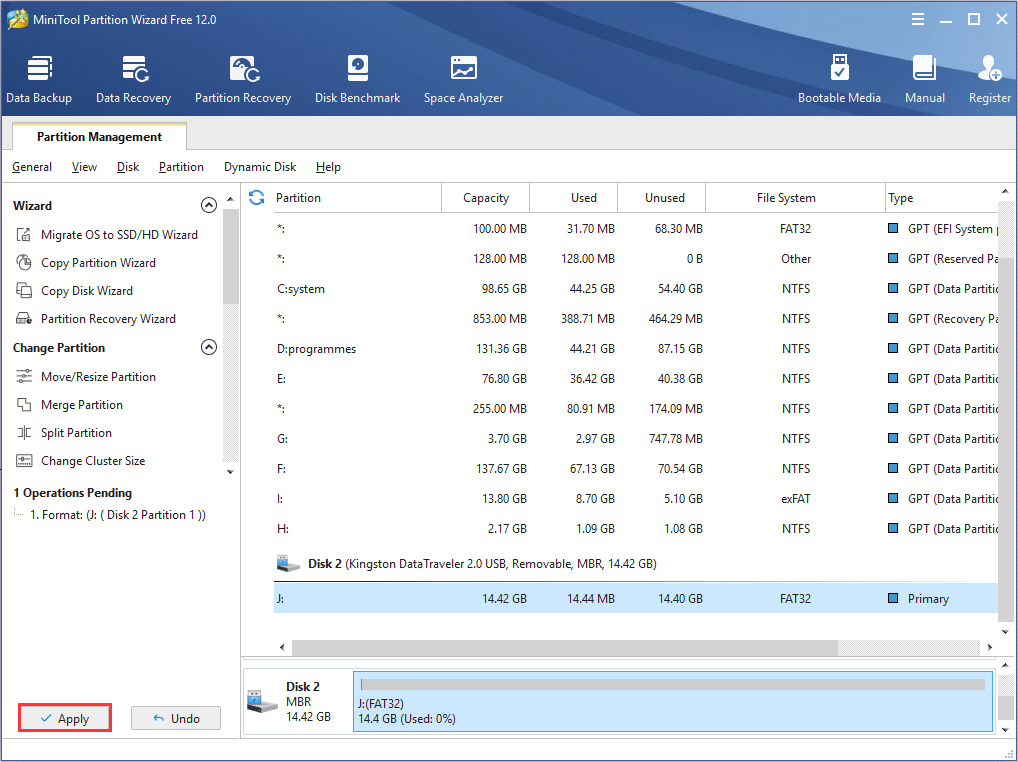Viewport: 1018px width, 762px height.
Task: Apply the pending operations
Action: click(65, 718)
